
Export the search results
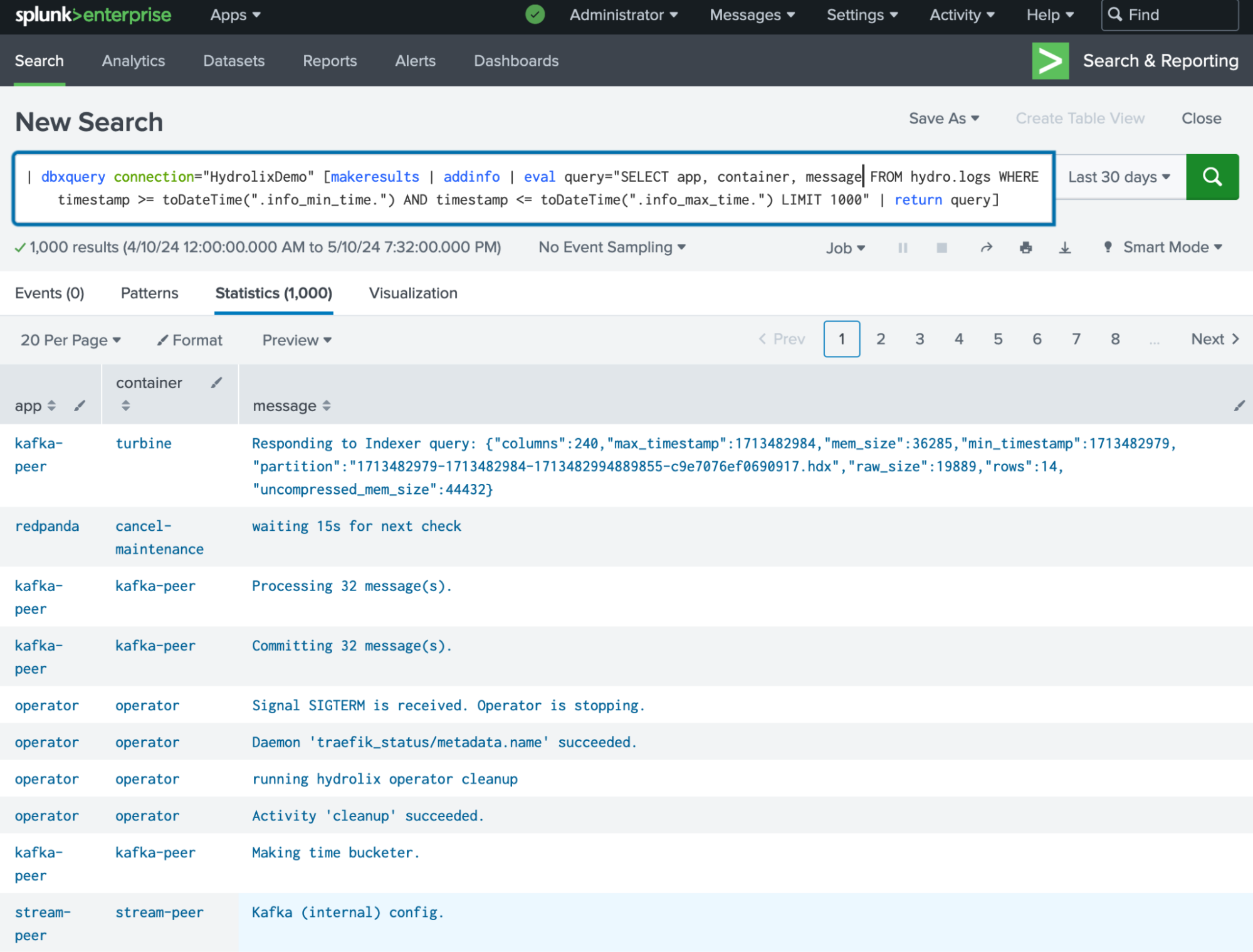(1065, 248)
